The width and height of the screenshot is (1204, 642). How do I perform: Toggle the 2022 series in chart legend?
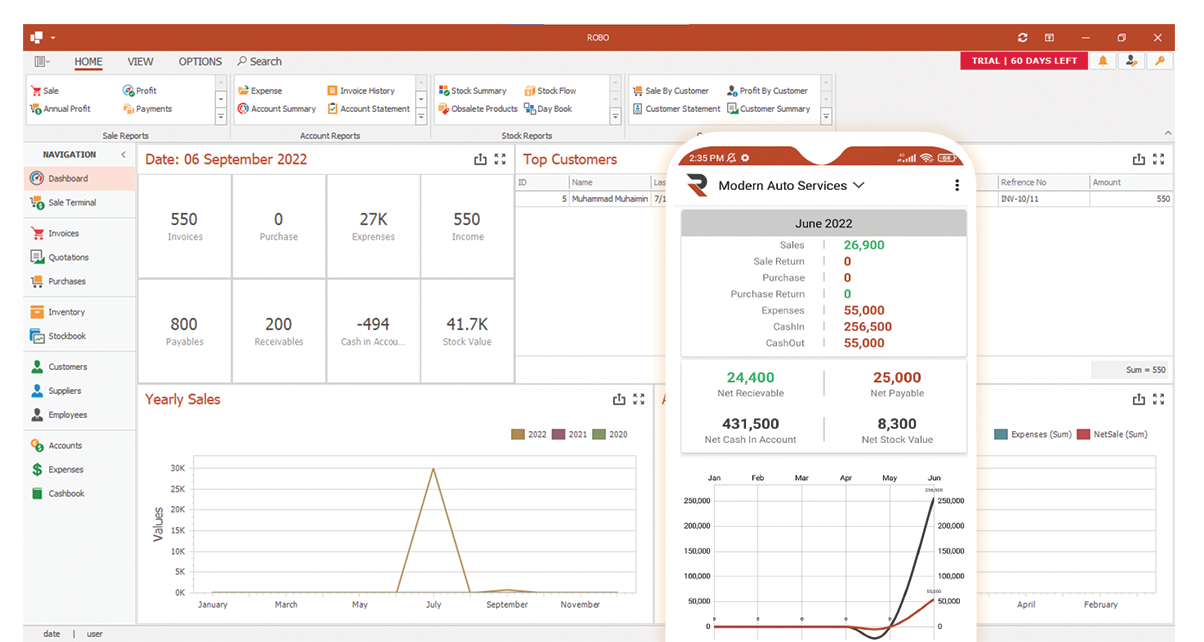pos(529,434)
